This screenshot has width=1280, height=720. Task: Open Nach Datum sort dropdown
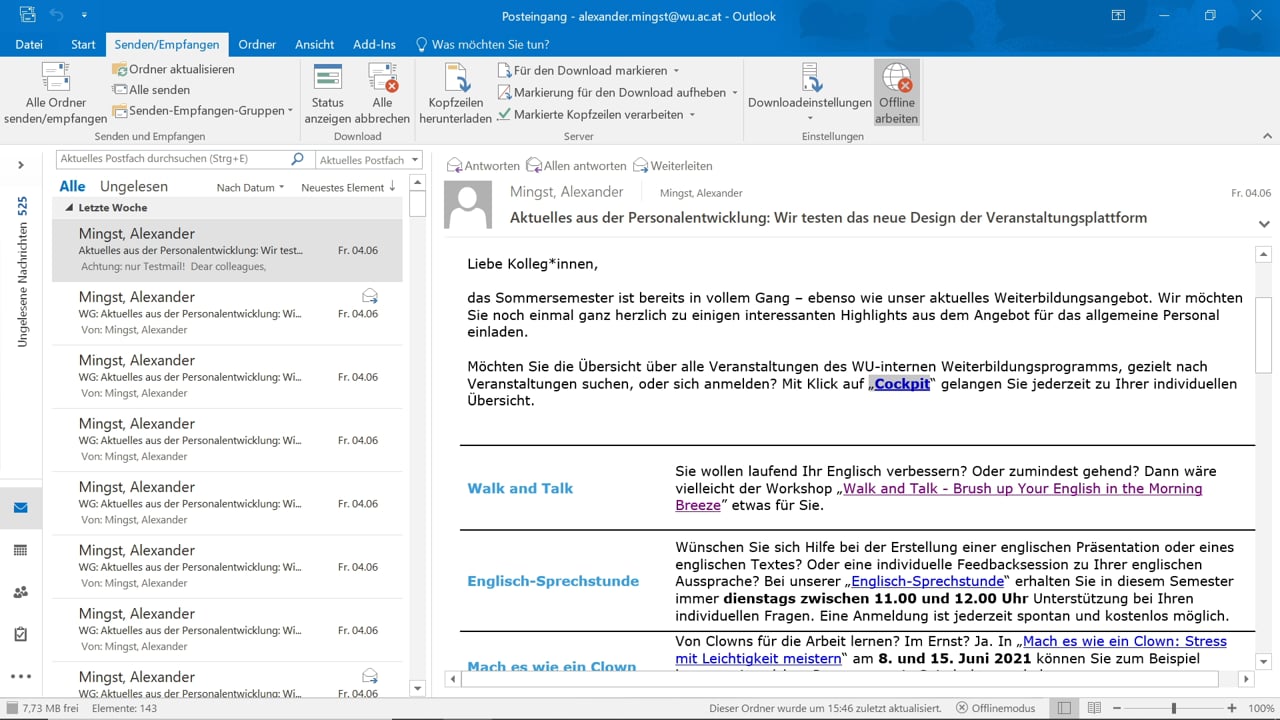(x=250, y=188)
